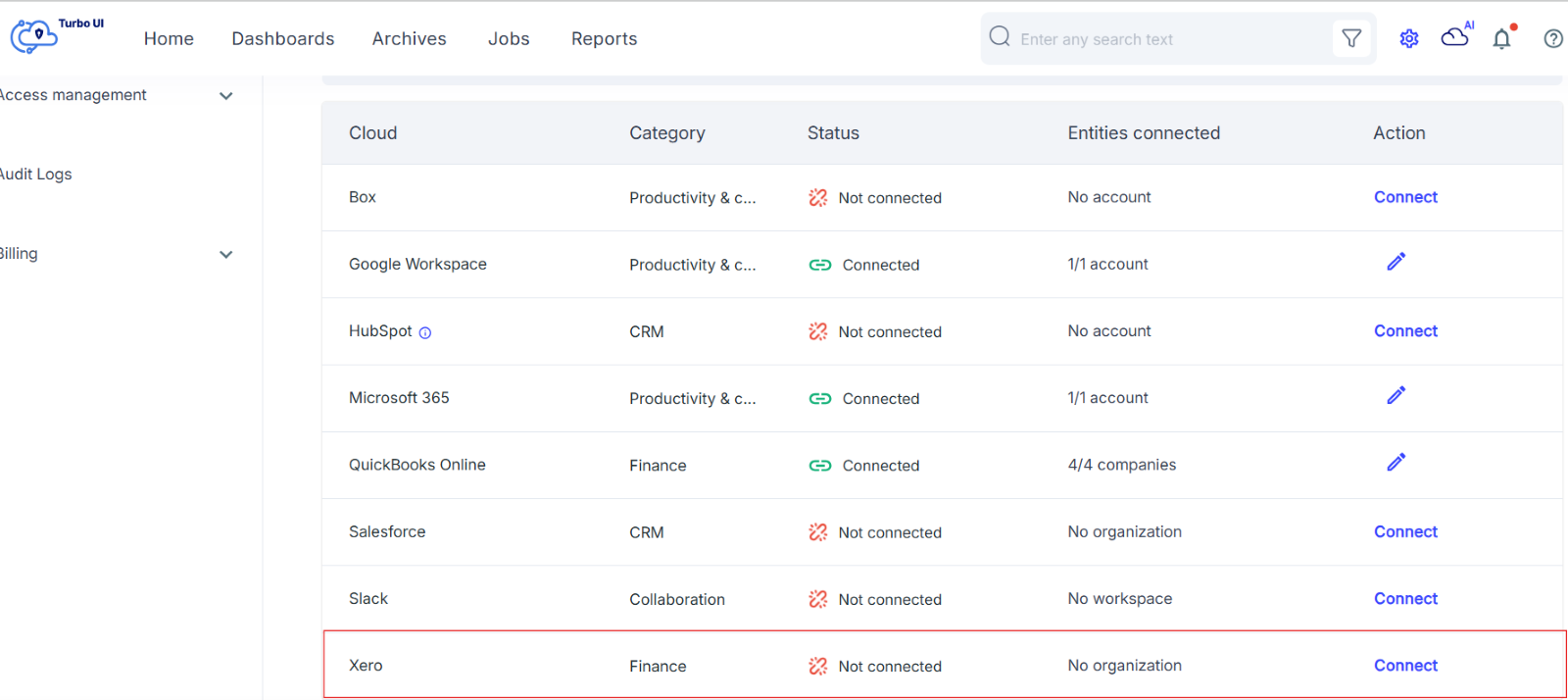Click the Entities connected column header
This screenshot has width=1568, height=700.
(1144, 133)
